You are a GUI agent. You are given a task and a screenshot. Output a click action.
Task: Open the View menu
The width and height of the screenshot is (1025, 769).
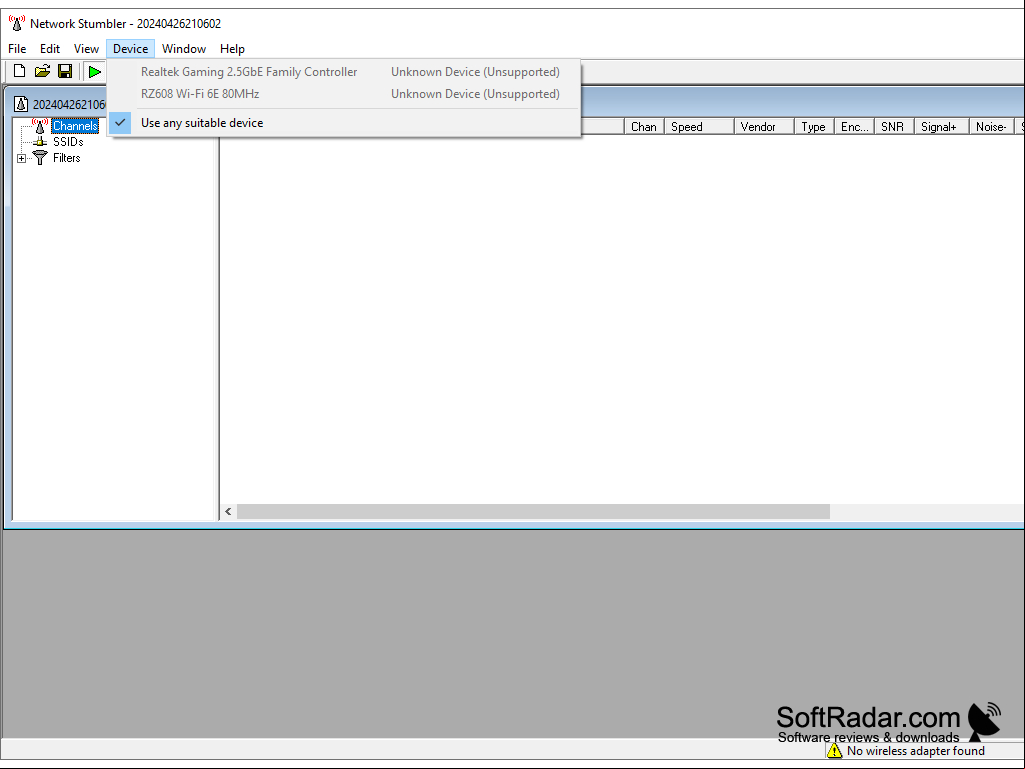pos(86,49)
